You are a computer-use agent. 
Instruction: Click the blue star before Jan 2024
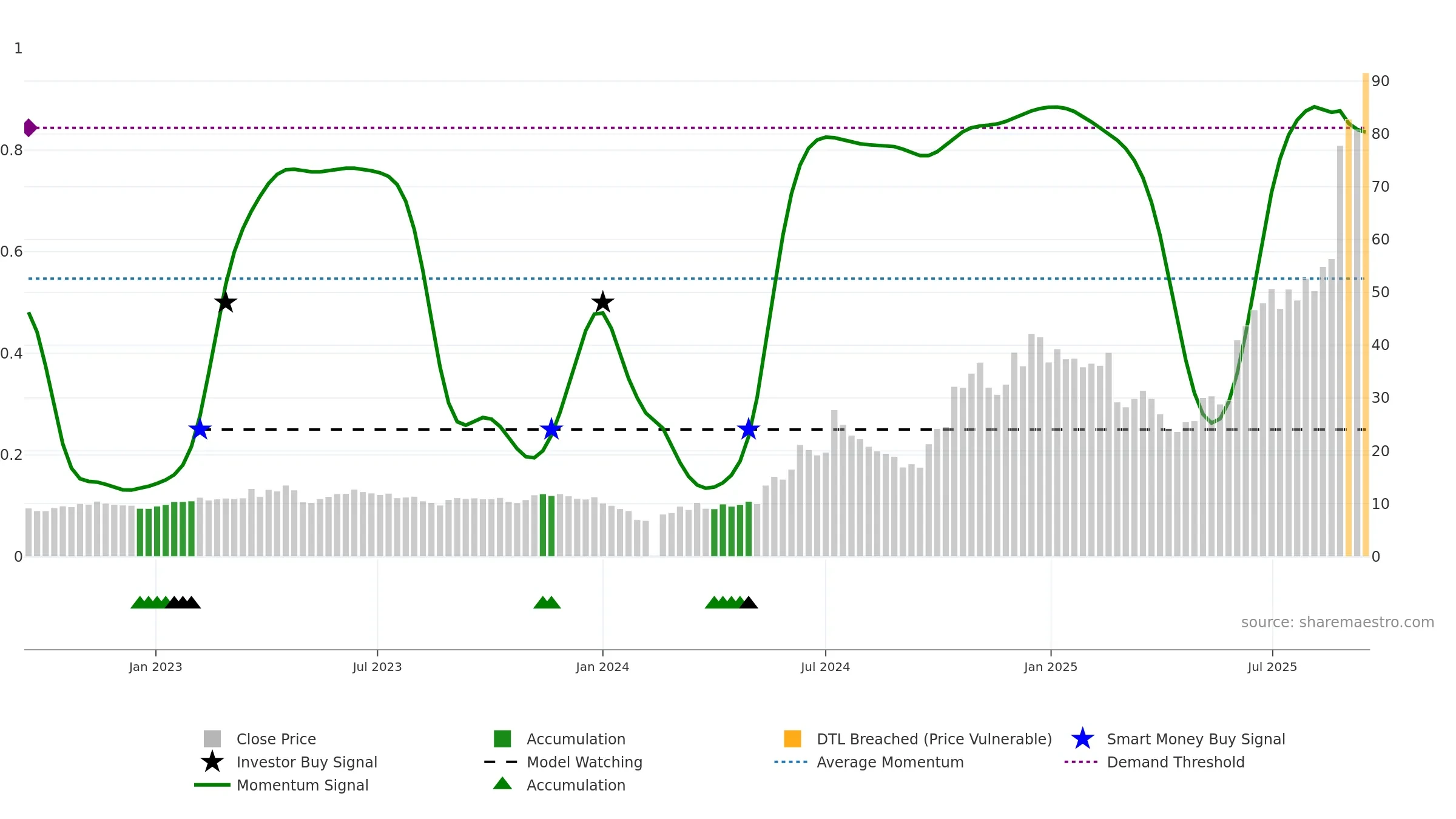click(551, 430)
